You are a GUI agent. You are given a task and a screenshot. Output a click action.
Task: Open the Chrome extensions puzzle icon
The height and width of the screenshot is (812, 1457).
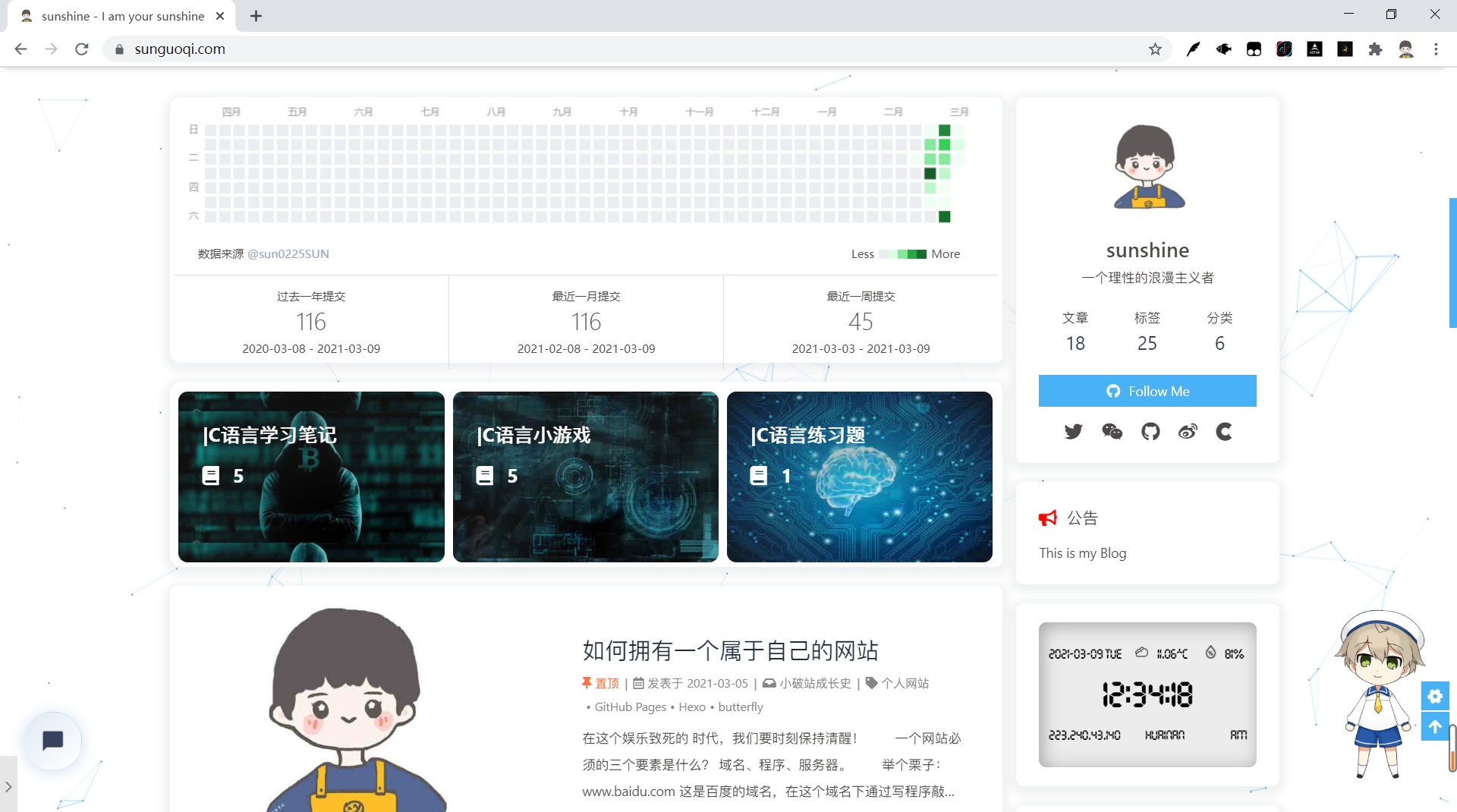[1376, 49]
